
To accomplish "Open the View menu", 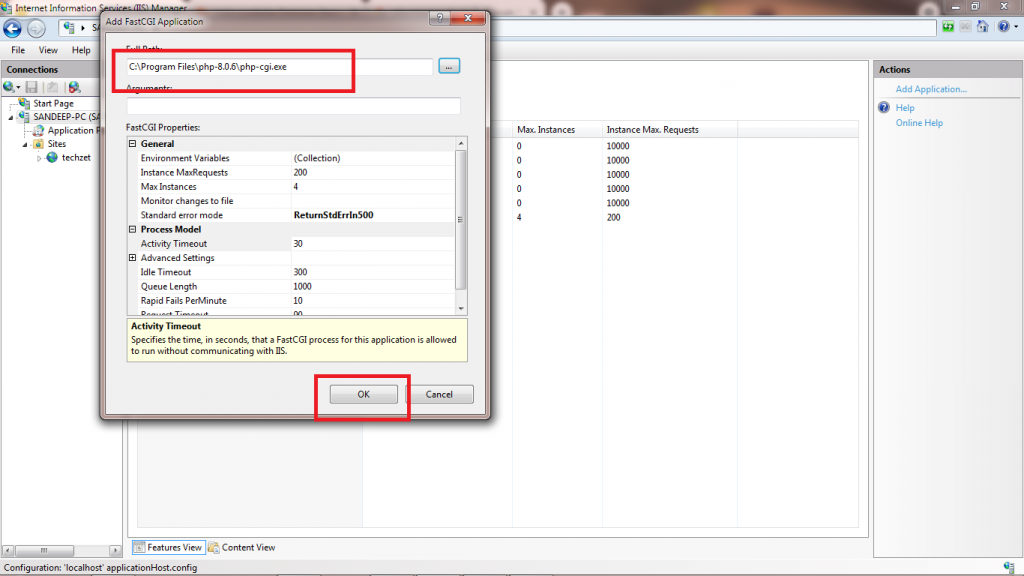I will click(x=48, y=50).
